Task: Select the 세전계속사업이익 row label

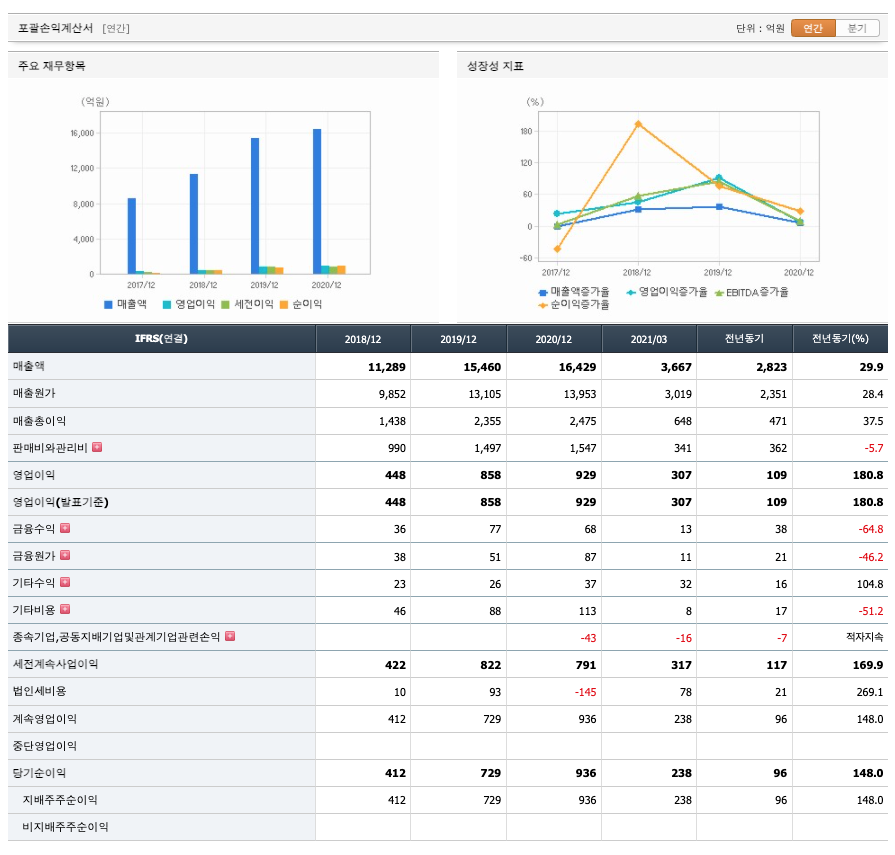Action: (x=55, y=664)
